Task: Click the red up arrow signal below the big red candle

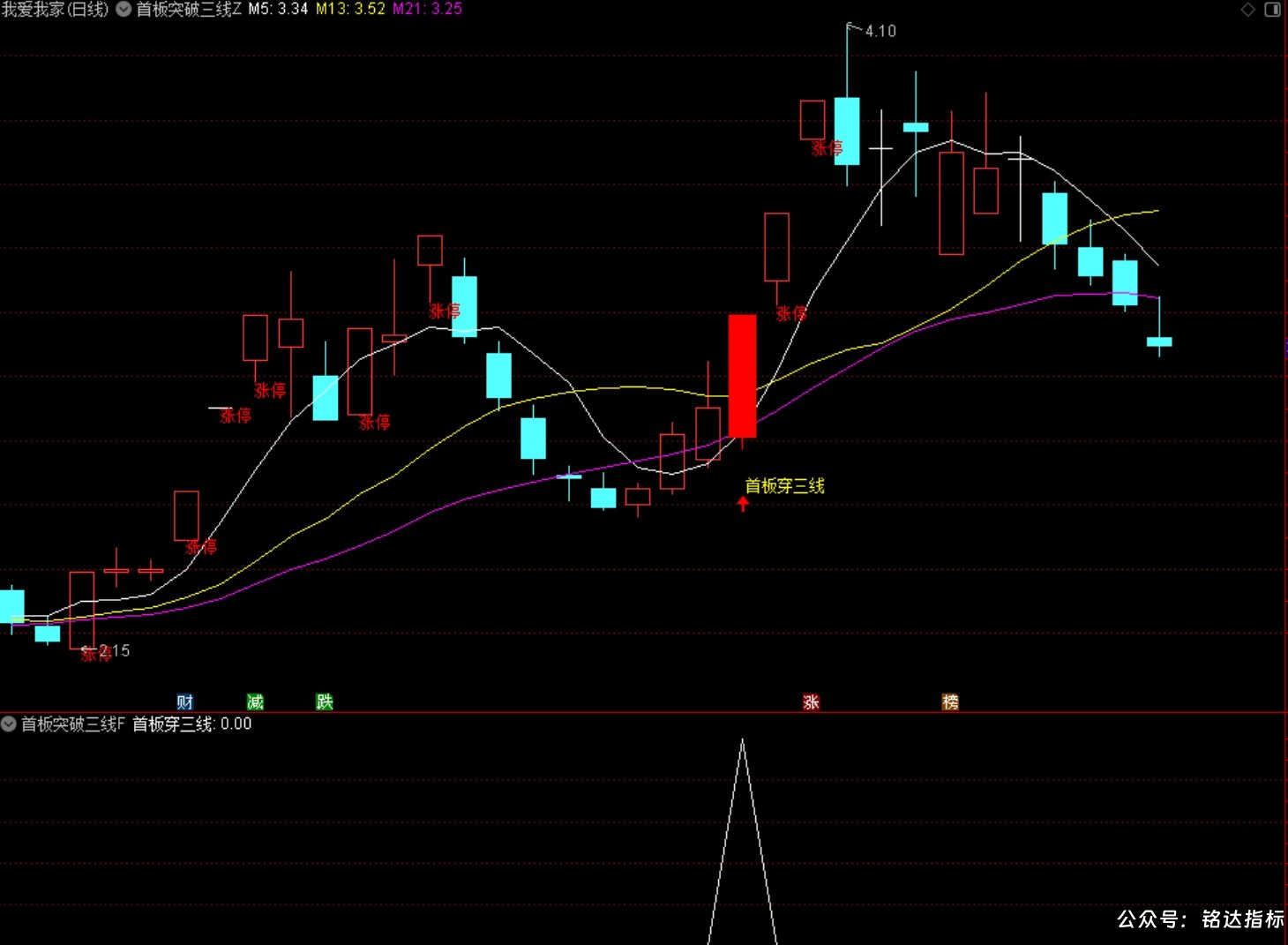Action: (x=743, y=504)
